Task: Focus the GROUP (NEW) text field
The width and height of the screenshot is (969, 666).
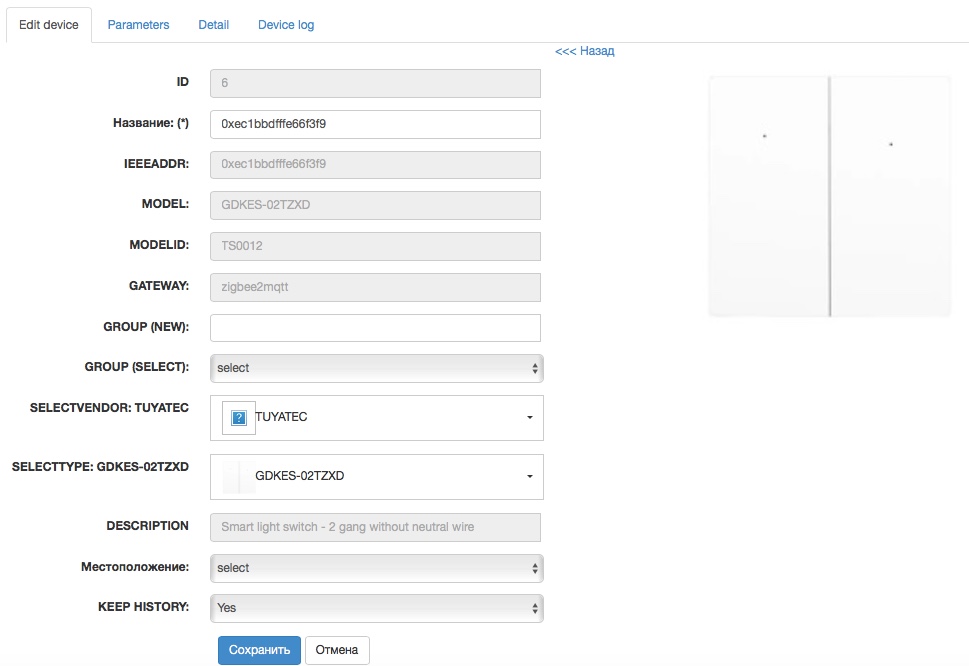Action: pyautogui.click(x=375, y=328)
